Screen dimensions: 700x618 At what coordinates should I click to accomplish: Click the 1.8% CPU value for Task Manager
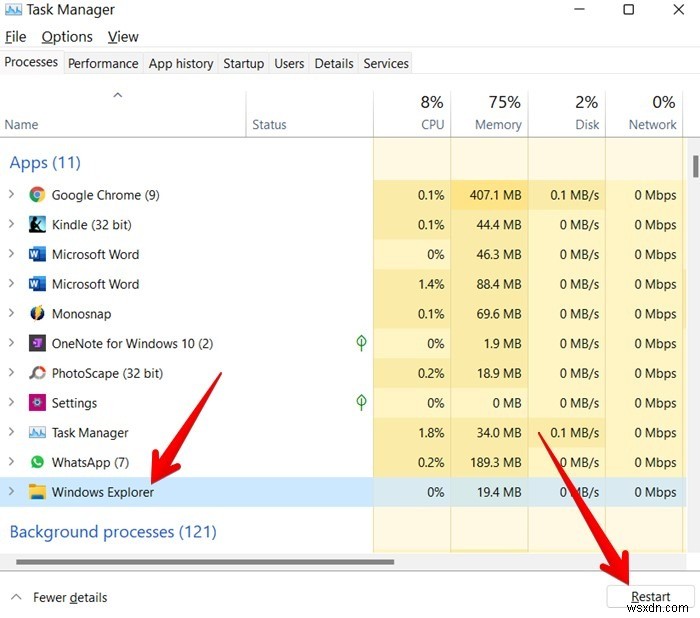point(431,433)
